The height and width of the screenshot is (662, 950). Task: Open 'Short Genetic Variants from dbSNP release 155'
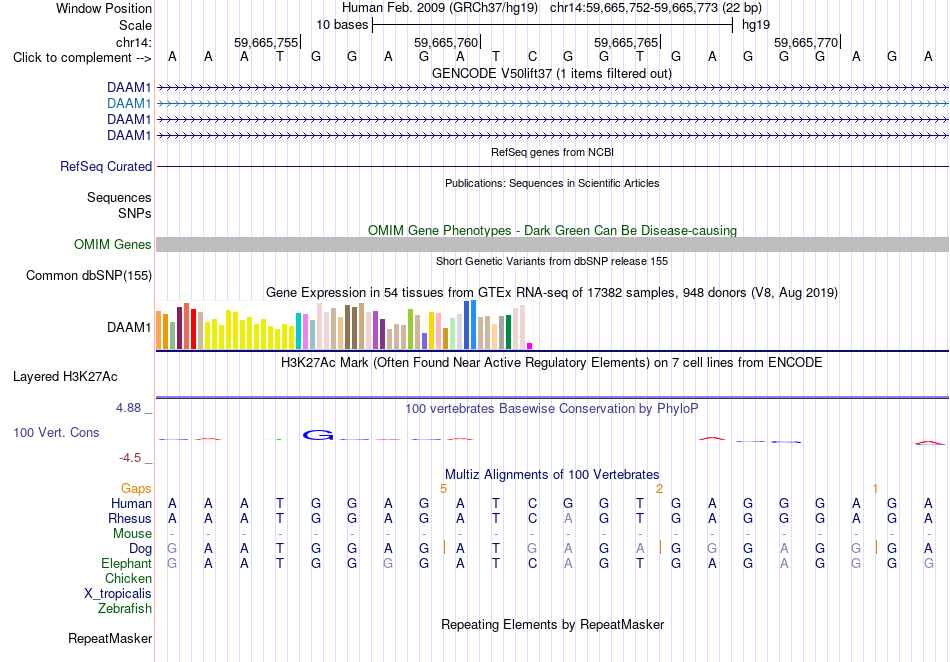click(x=552, y=261)
